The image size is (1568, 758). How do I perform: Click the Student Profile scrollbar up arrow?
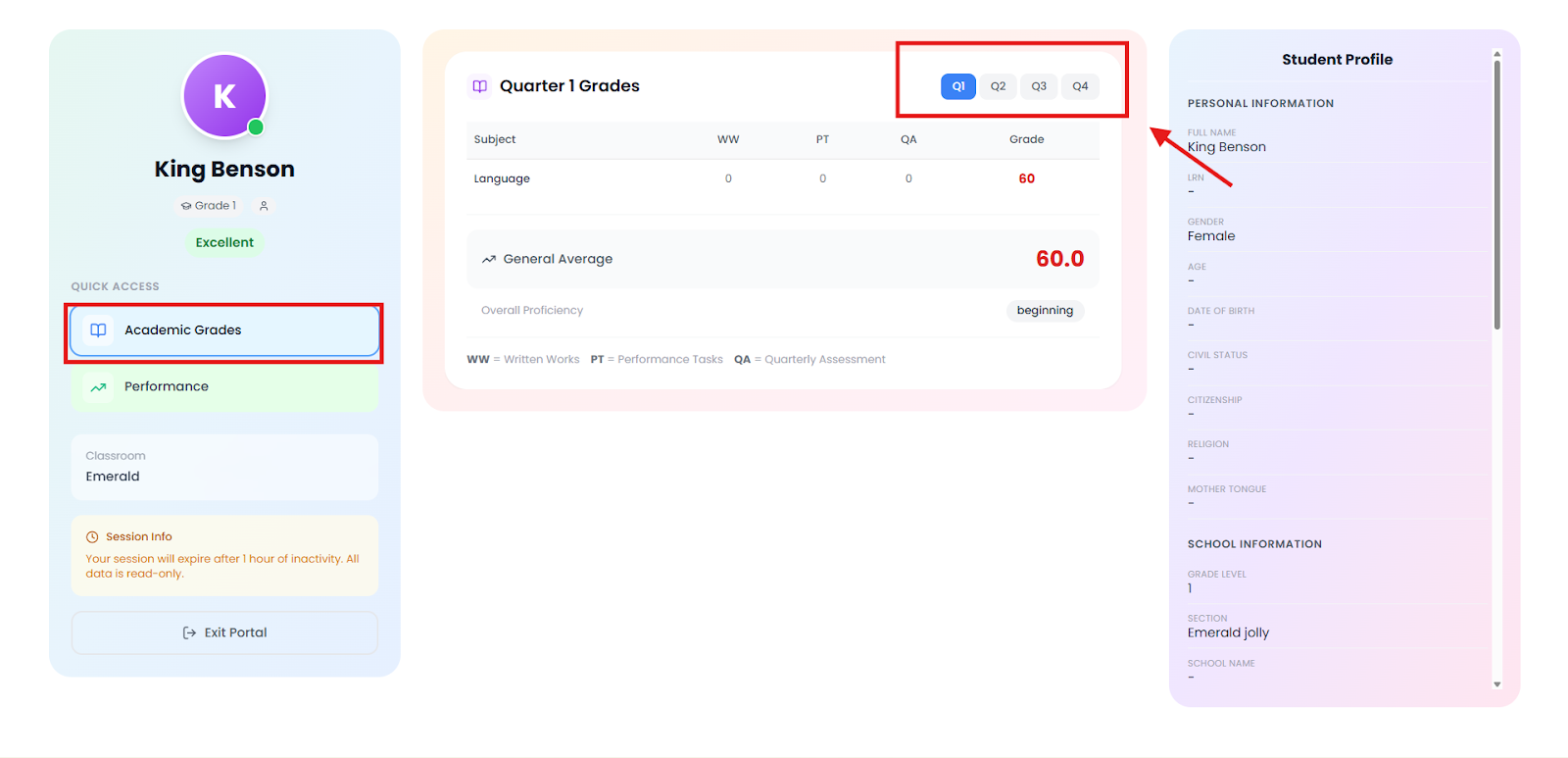tap(1496, 53)
